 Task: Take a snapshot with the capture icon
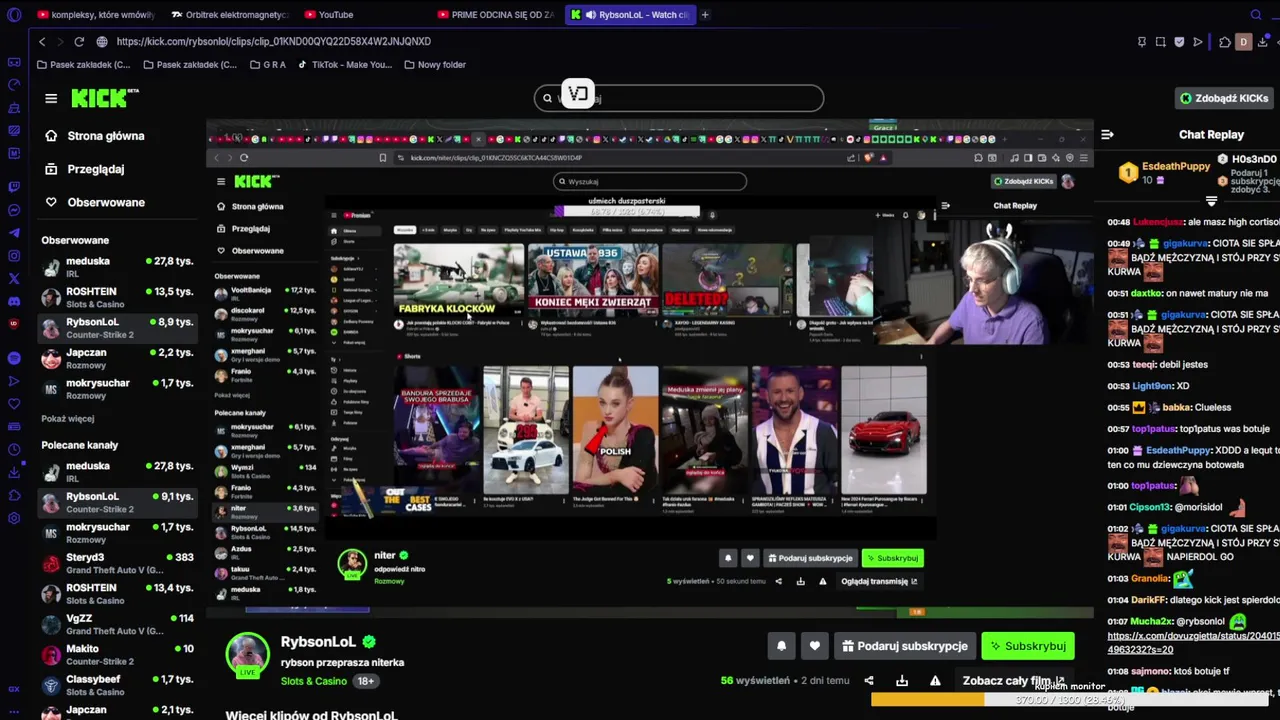pyautogui.click(x=1160, y=42)
